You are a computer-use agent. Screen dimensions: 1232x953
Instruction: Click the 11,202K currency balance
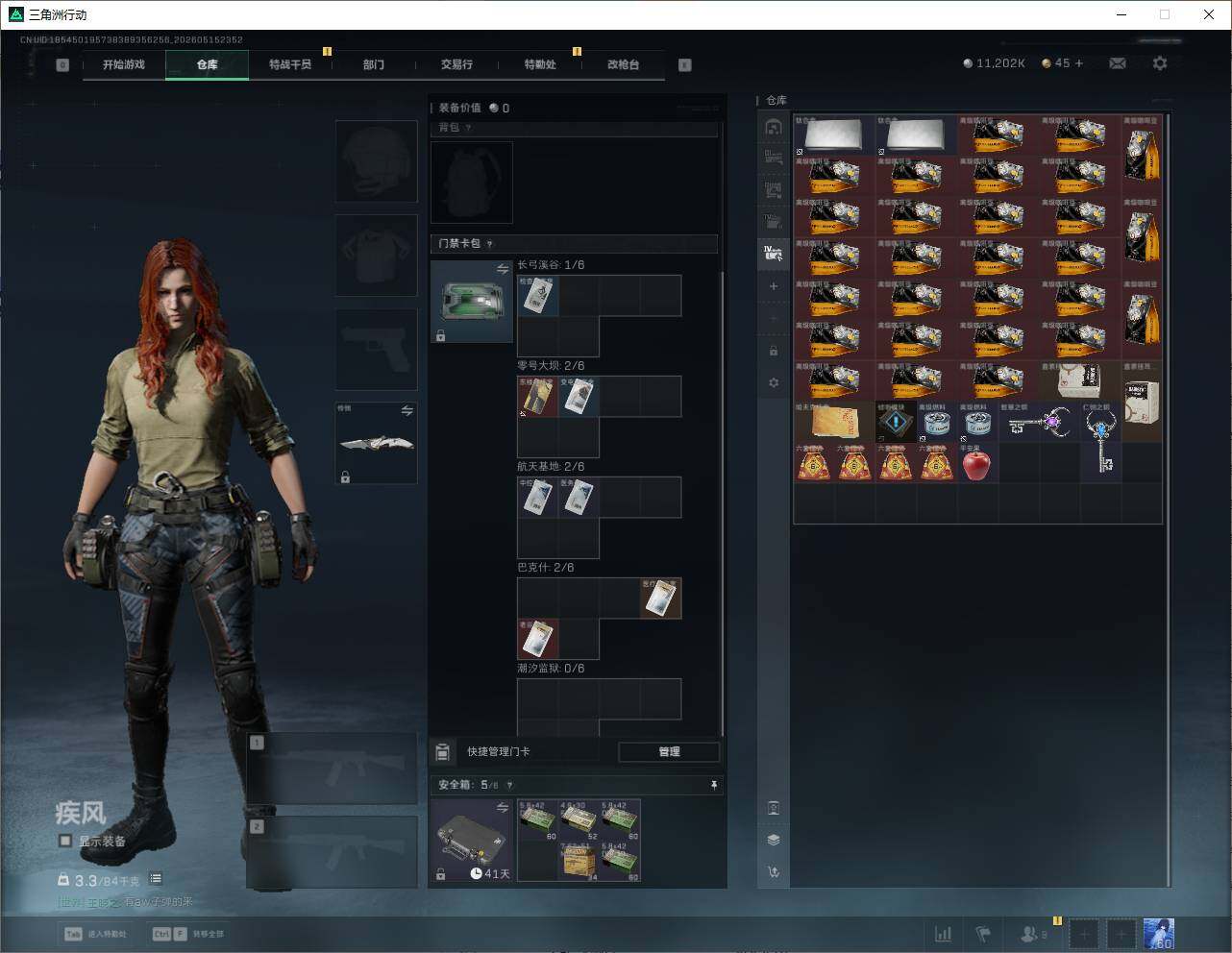coord(994,63)
